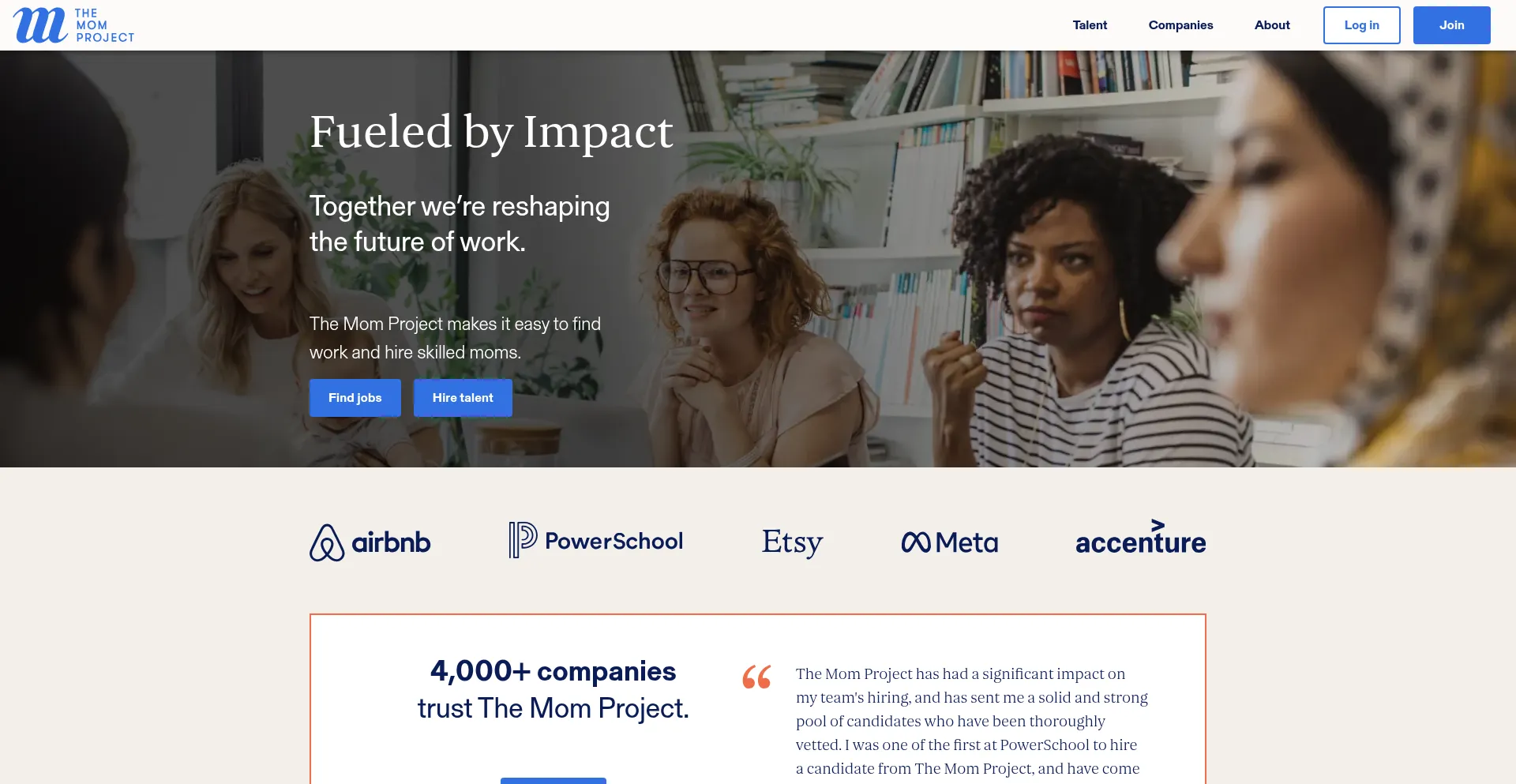Image resolution: width=1516 pixels, height=784 pixels.
Task: Open the About menu
Action: click(x=1271, y=24)
